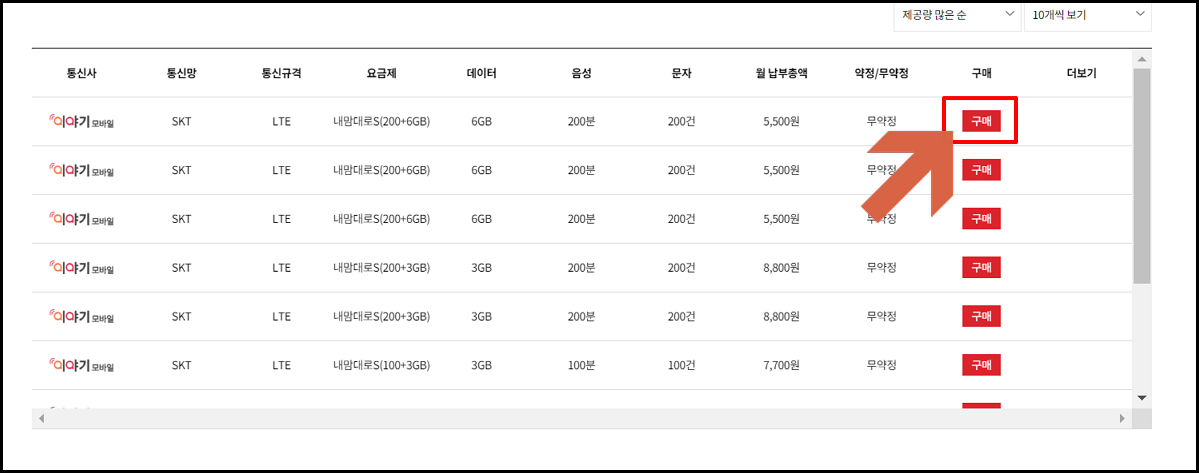Click 구매 button for 내맘대로S(100+3GB) plan
The width and height of the screenshot is (1199, 473).
pyautogui.click(x=981, y=365)
